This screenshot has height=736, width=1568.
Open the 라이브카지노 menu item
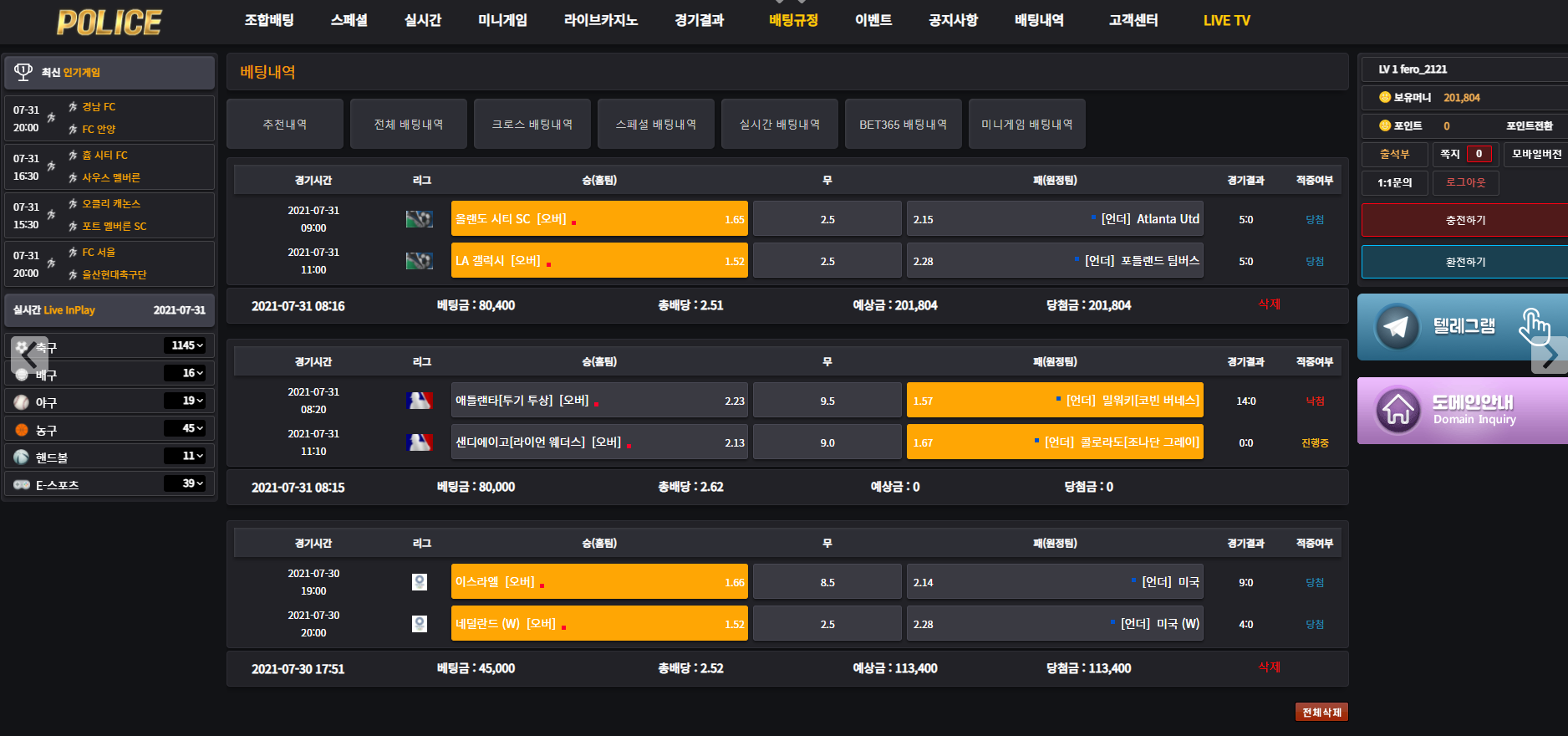[600, 21]
